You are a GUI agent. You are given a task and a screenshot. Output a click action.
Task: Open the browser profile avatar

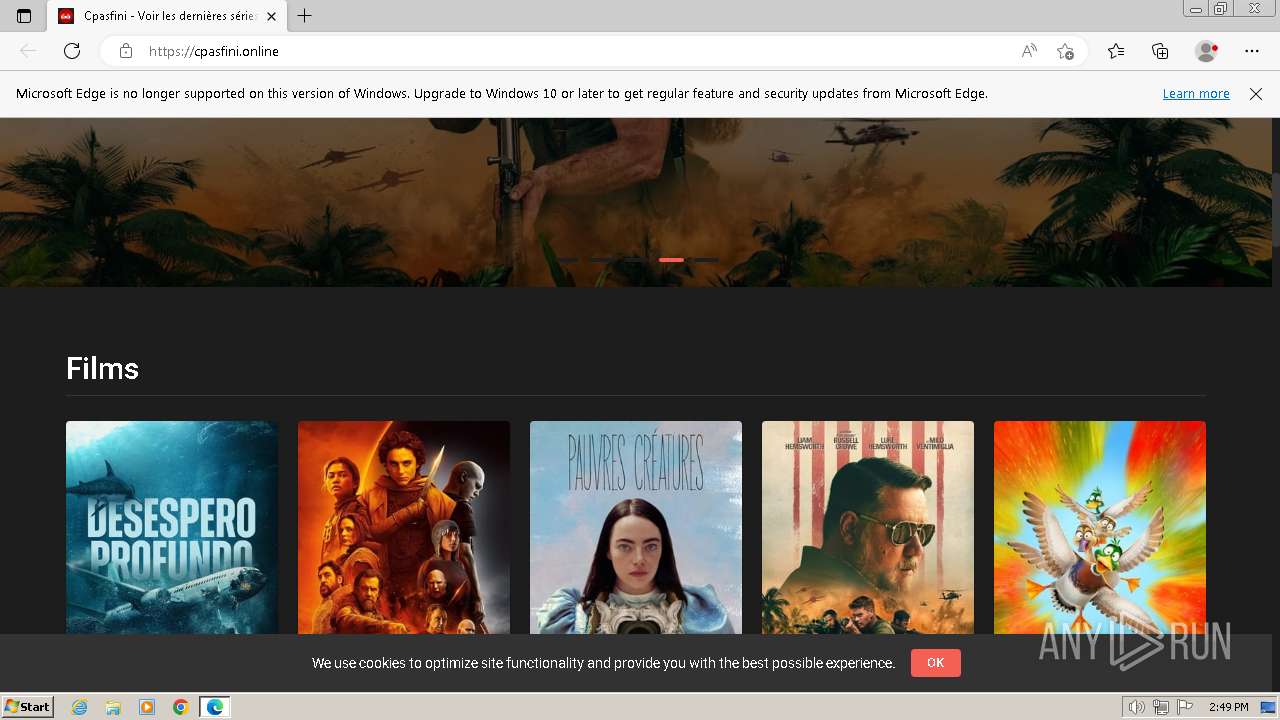coord(1206,51)
